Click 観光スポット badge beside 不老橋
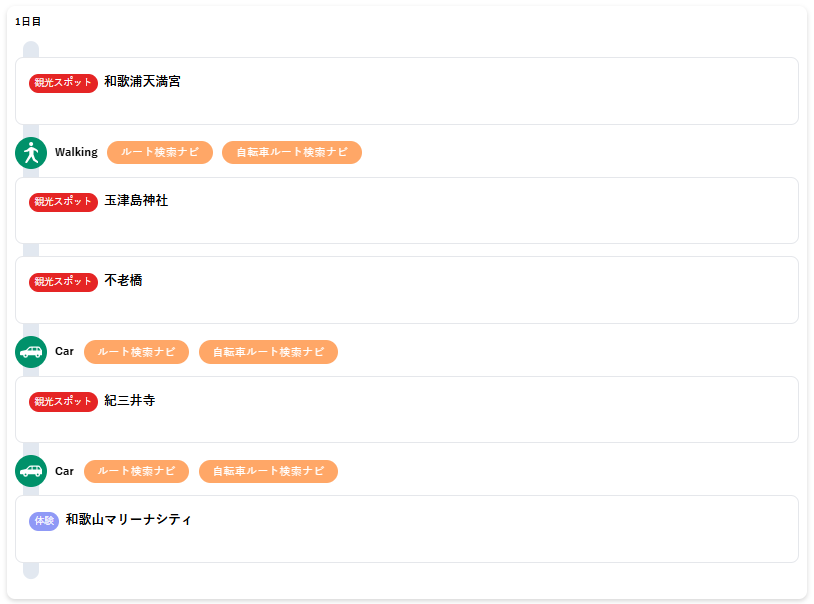The image size is (814, 604). [63, 282]
